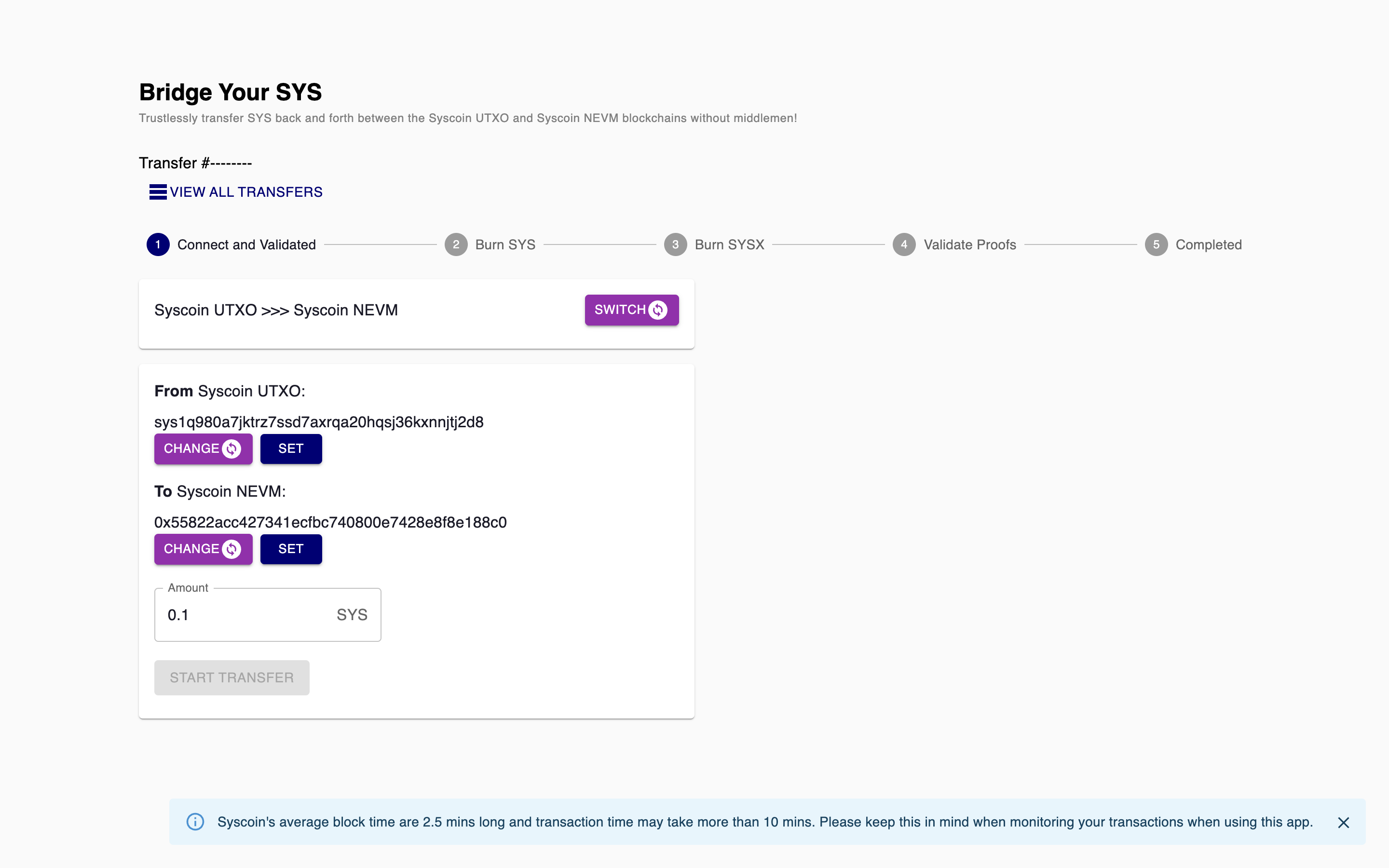This screenshot has height=868, width=1389.
Task: Select the Validate Proofs step label
Action: pos(969,244)
